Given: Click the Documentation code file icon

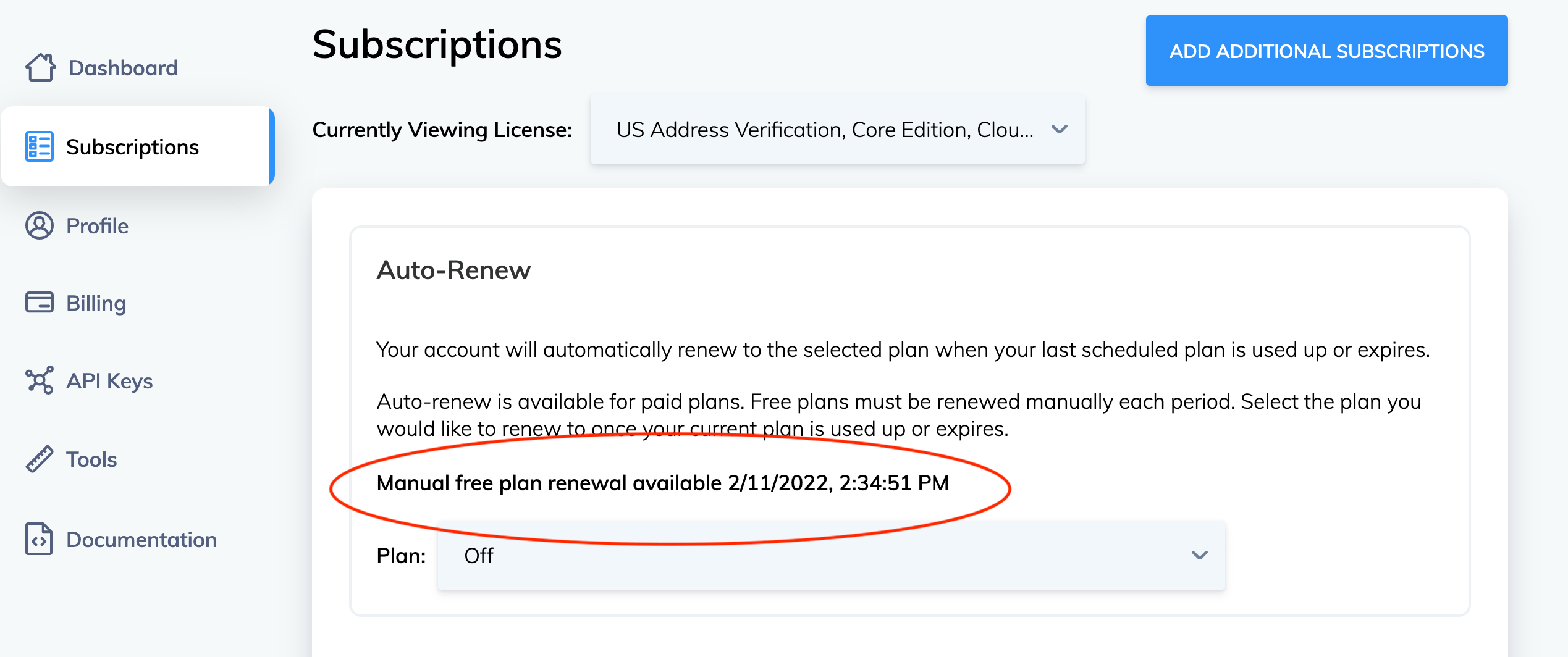Looking at the screenshot, I should 39,539.
